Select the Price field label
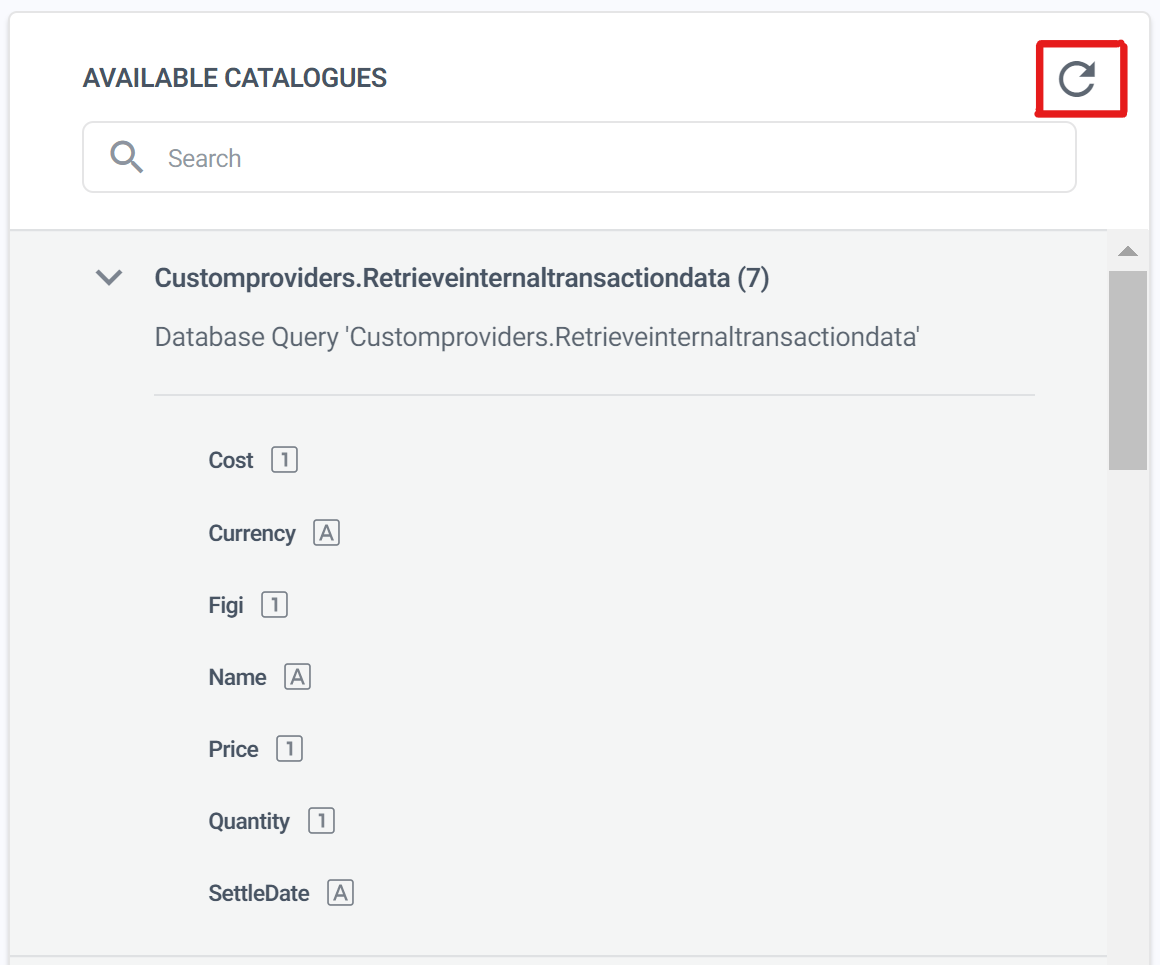1160x965 pixels. [x=234, y=749]
